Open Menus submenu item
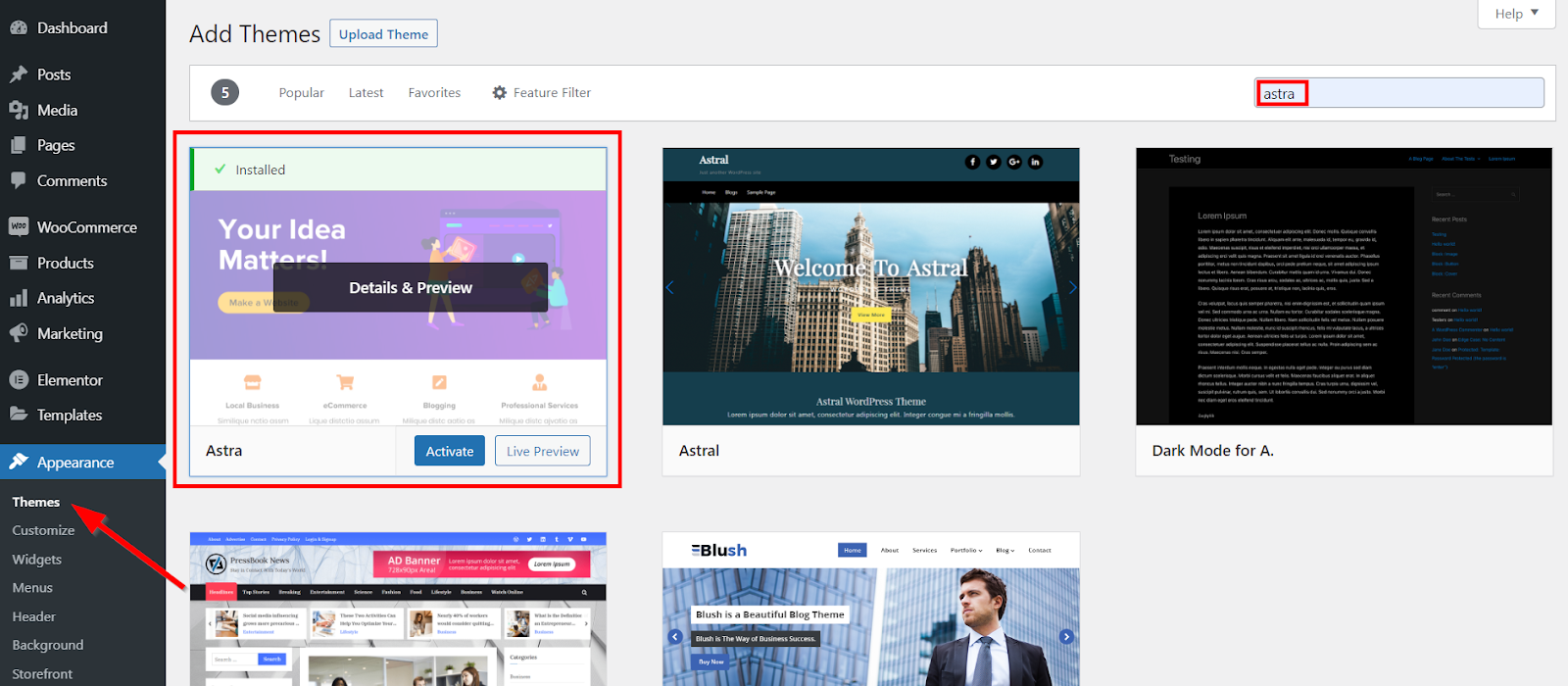 point(32,588)
